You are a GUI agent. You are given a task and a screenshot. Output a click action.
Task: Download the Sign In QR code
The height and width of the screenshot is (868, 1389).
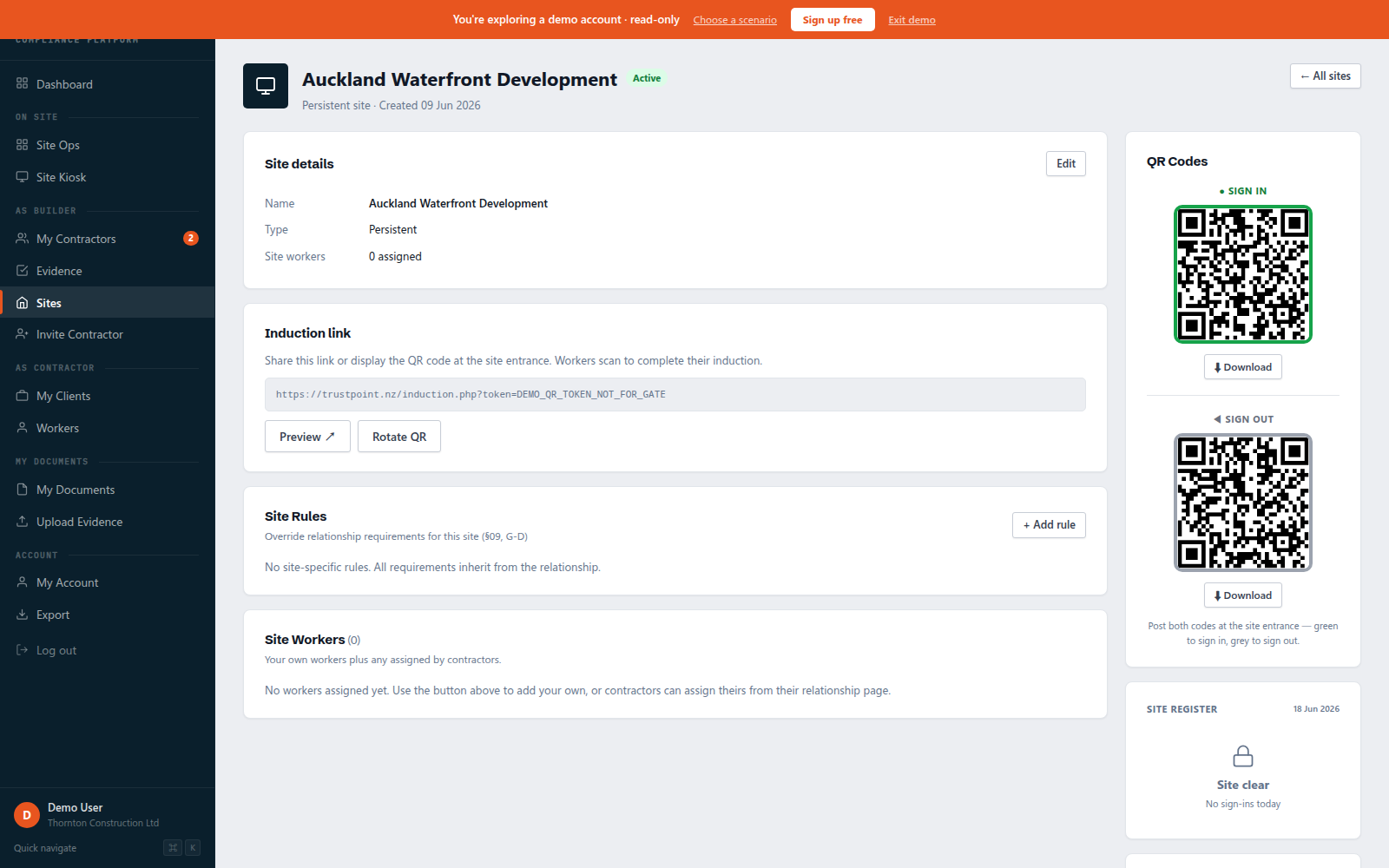coord(1243,367)
